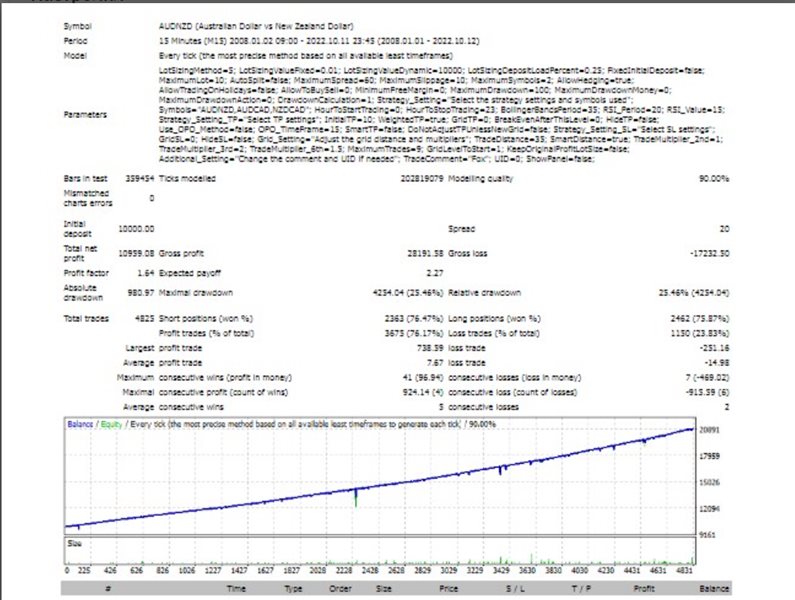795x600 pixels.
Task: Select the total trades value 4825
Action: point(144,319)
